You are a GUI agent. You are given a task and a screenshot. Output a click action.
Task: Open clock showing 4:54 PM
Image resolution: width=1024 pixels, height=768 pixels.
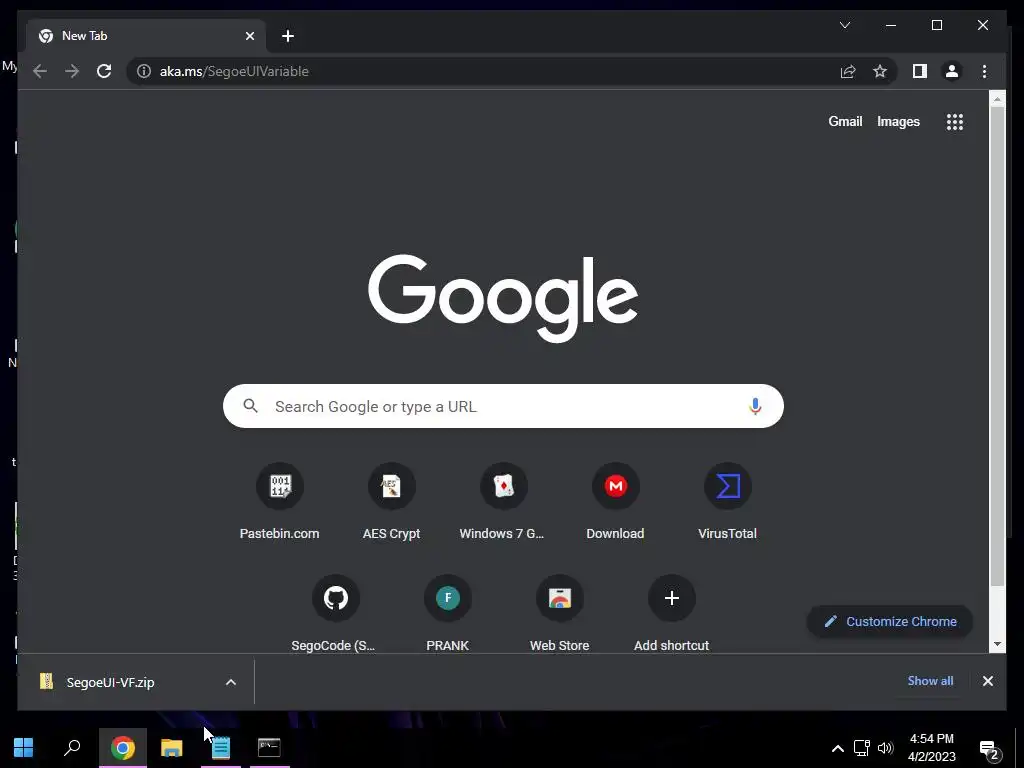pos(932,748)
